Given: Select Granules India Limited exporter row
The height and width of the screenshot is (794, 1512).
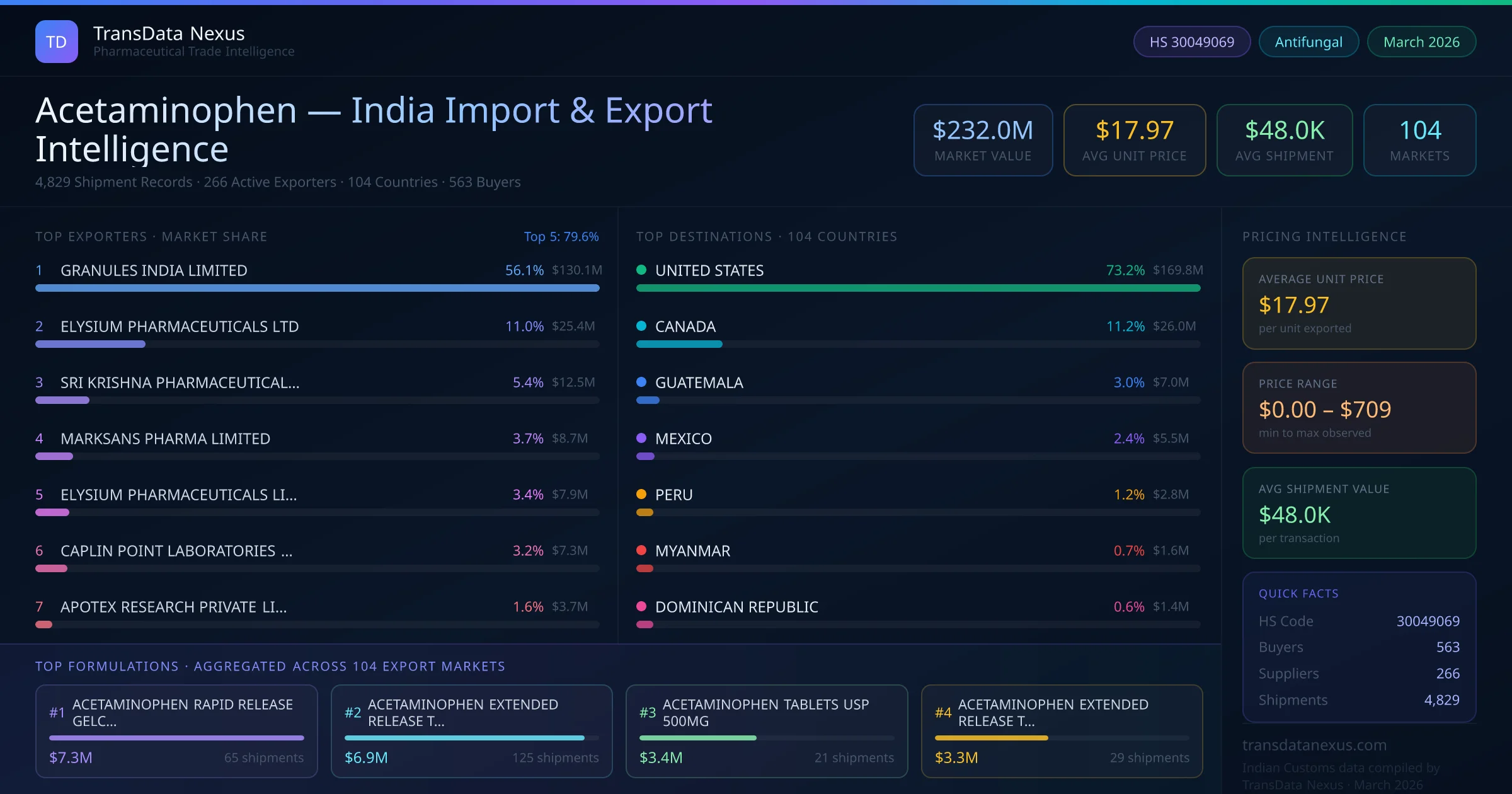Looking at the screenshot, I should click(154, 270).
